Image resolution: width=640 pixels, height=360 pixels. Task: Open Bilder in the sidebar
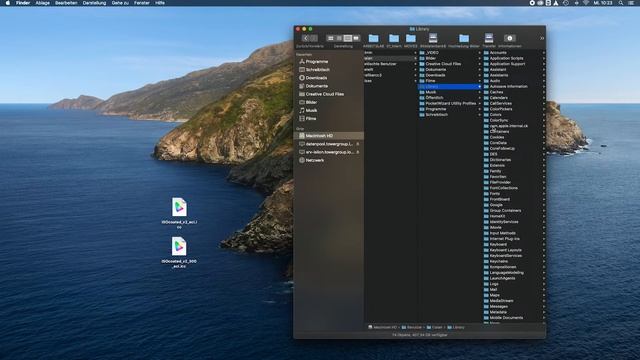click(x=308, y=102)
